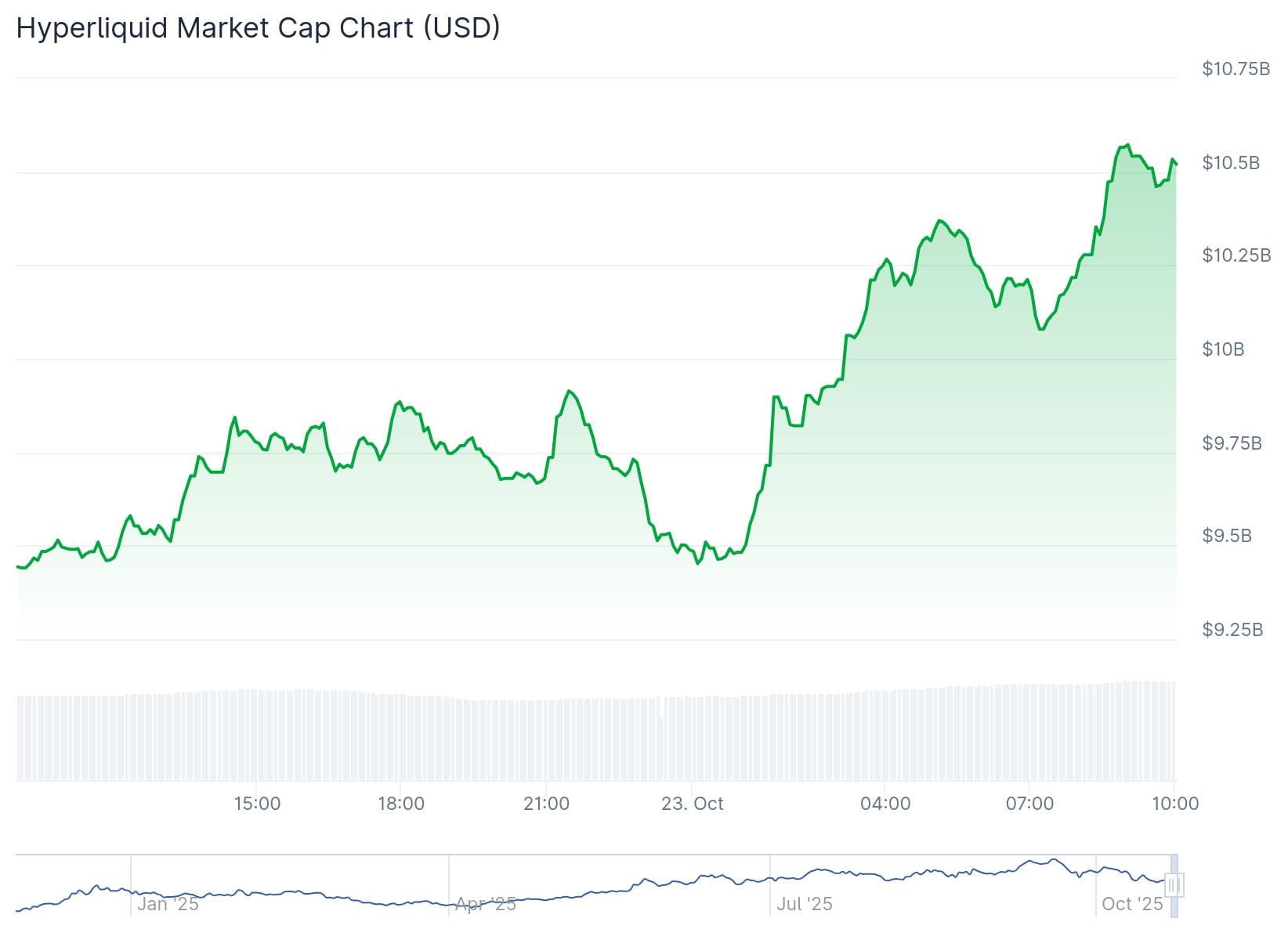Click the 23. Oct date axis label
The width and height of the screenshot is (1288, 940).
coord(693,804)
